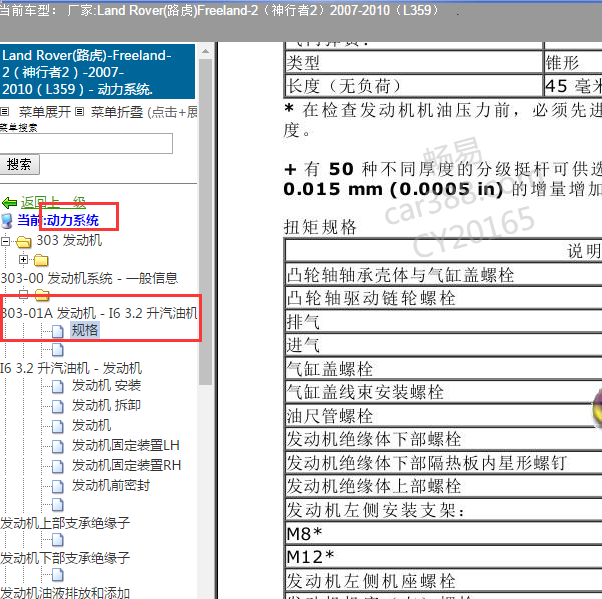Click the vertical scrollbar thumb of tree panel
The image size is (602, 599).
pos(205,222)
